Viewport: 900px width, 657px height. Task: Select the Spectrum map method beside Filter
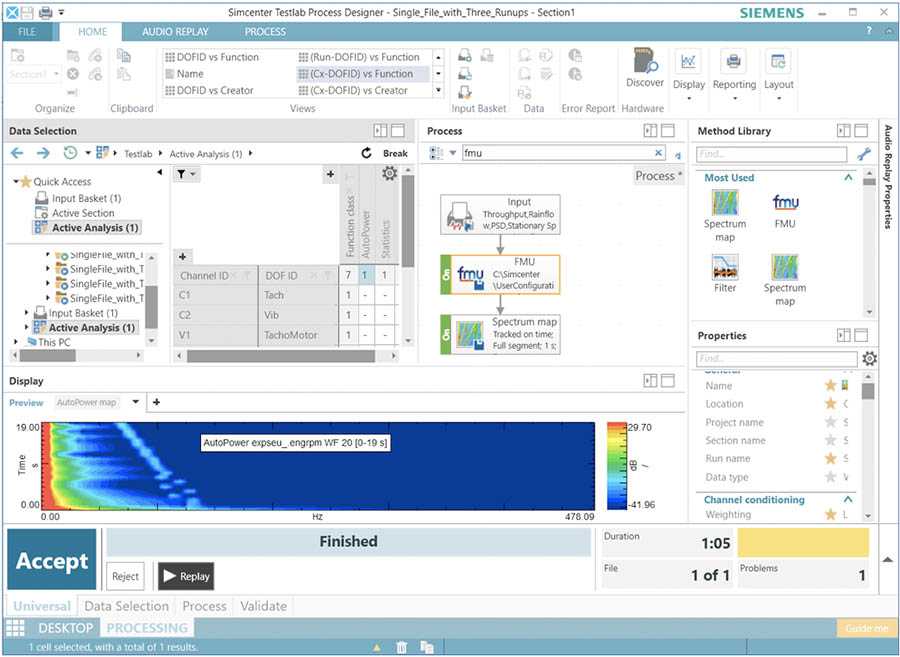[785, 280]
